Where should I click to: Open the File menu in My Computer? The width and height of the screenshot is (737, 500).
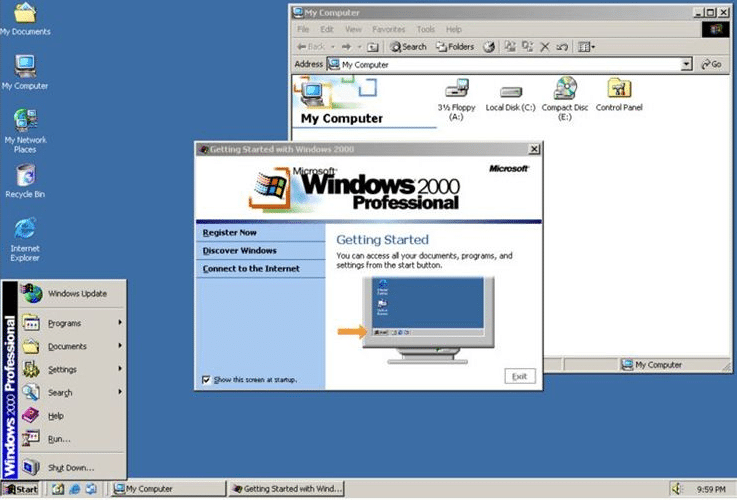(303, 29)
